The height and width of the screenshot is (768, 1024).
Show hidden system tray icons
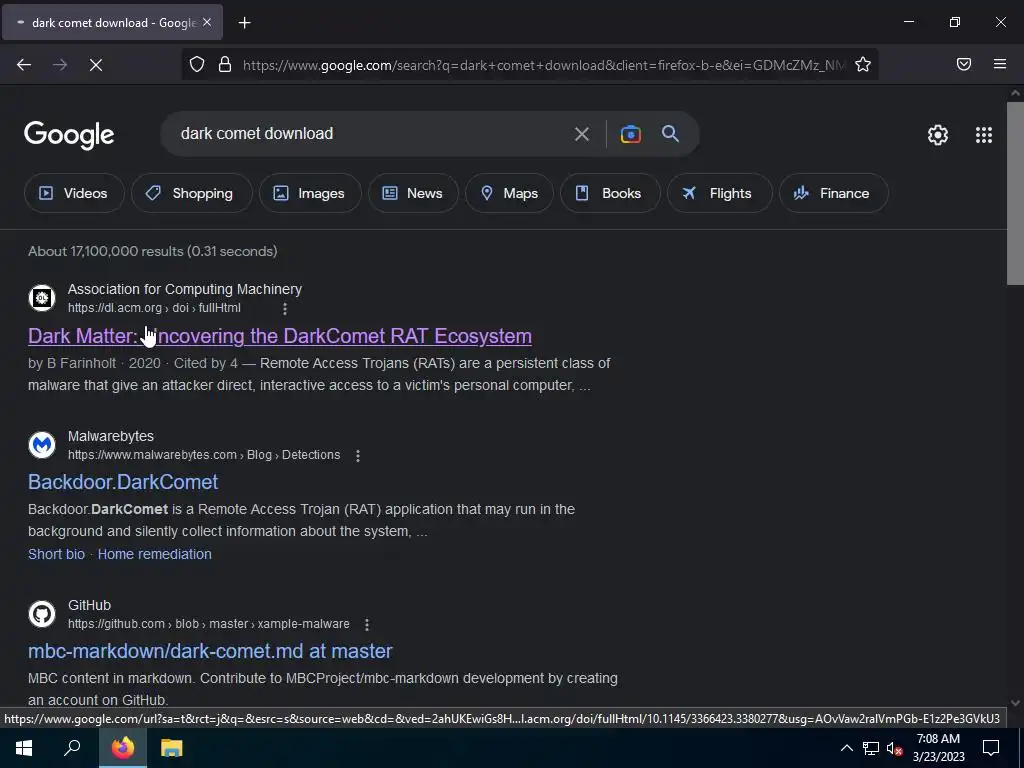pyautogui.click(x=846, y=748)
